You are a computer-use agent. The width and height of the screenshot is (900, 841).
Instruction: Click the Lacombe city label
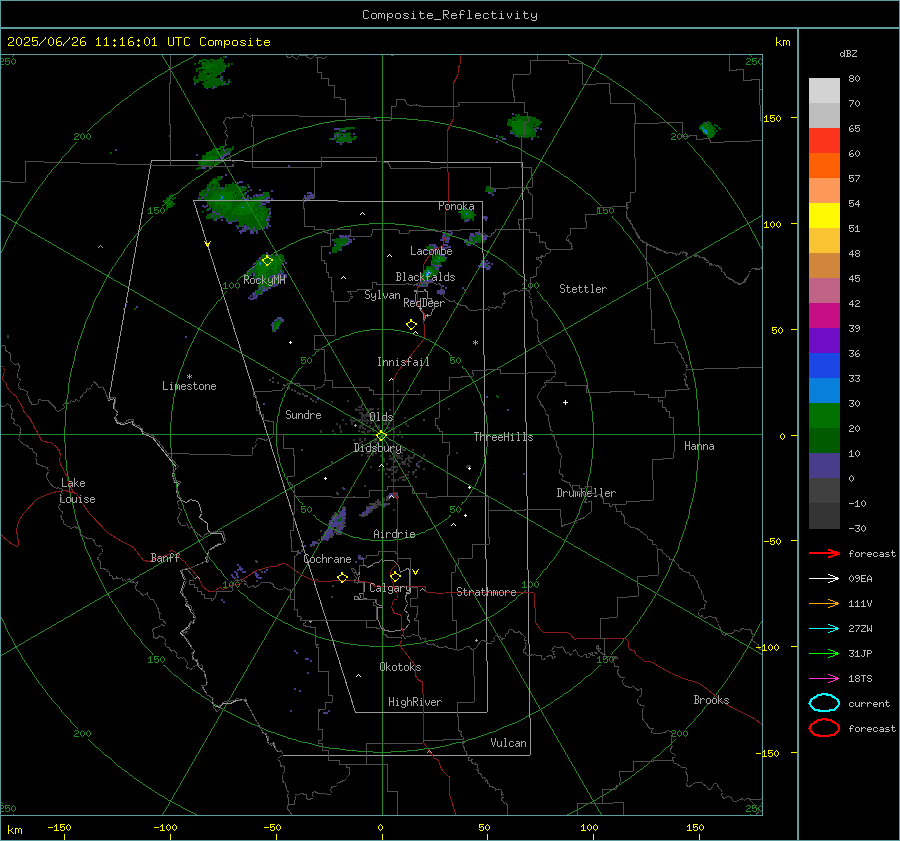tap(431, 251)
